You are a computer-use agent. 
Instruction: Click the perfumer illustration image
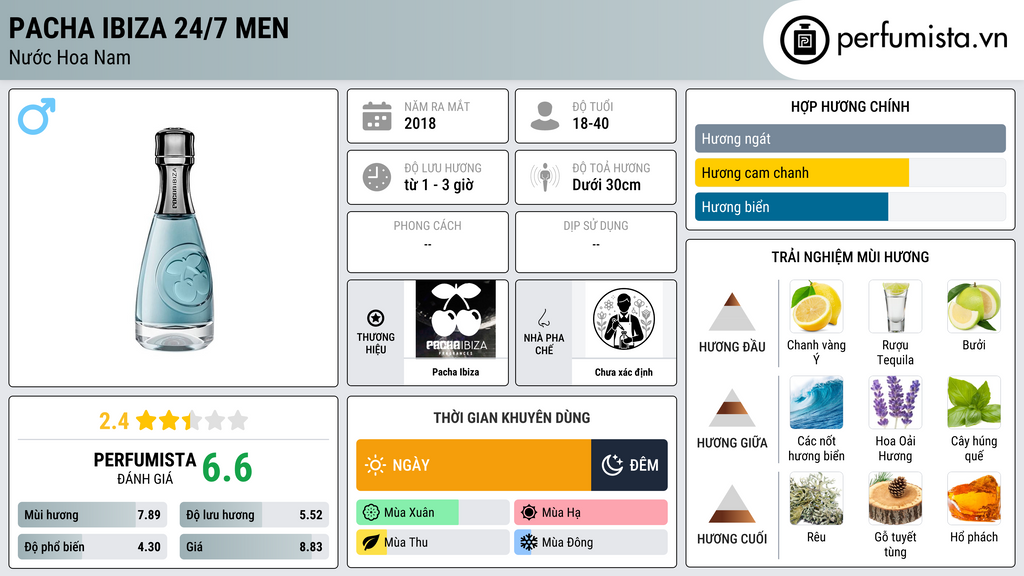(624, 319)
